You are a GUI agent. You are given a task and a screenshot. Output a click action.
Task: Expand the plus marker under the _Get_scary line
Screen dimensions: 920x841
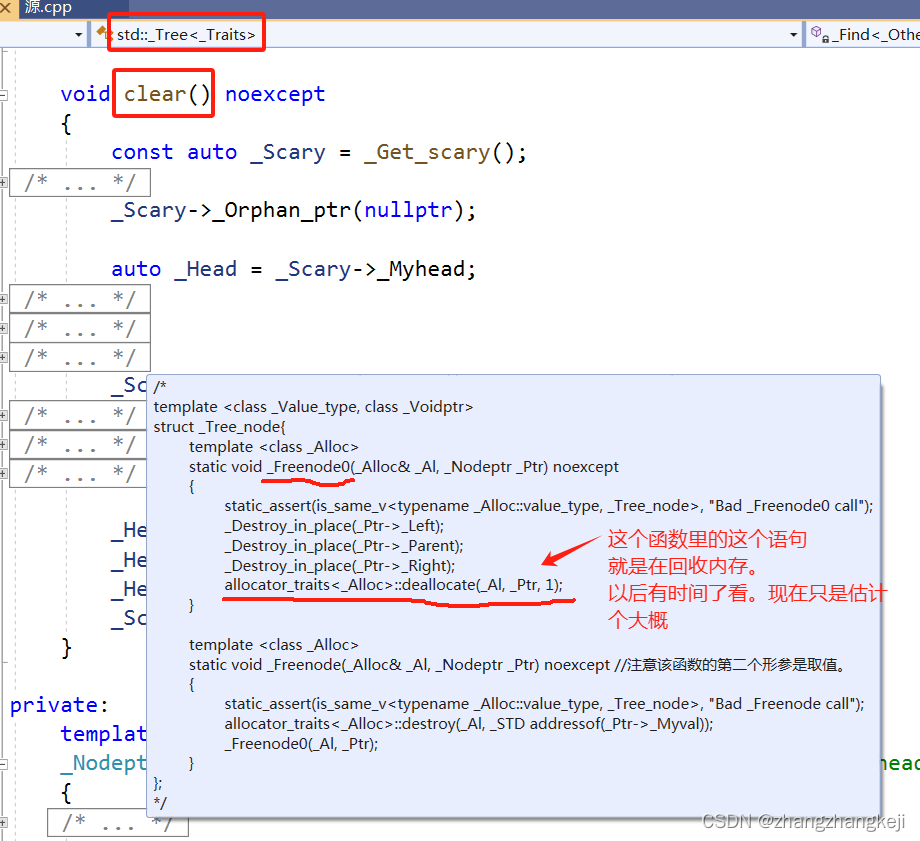(x=4, y=183)
